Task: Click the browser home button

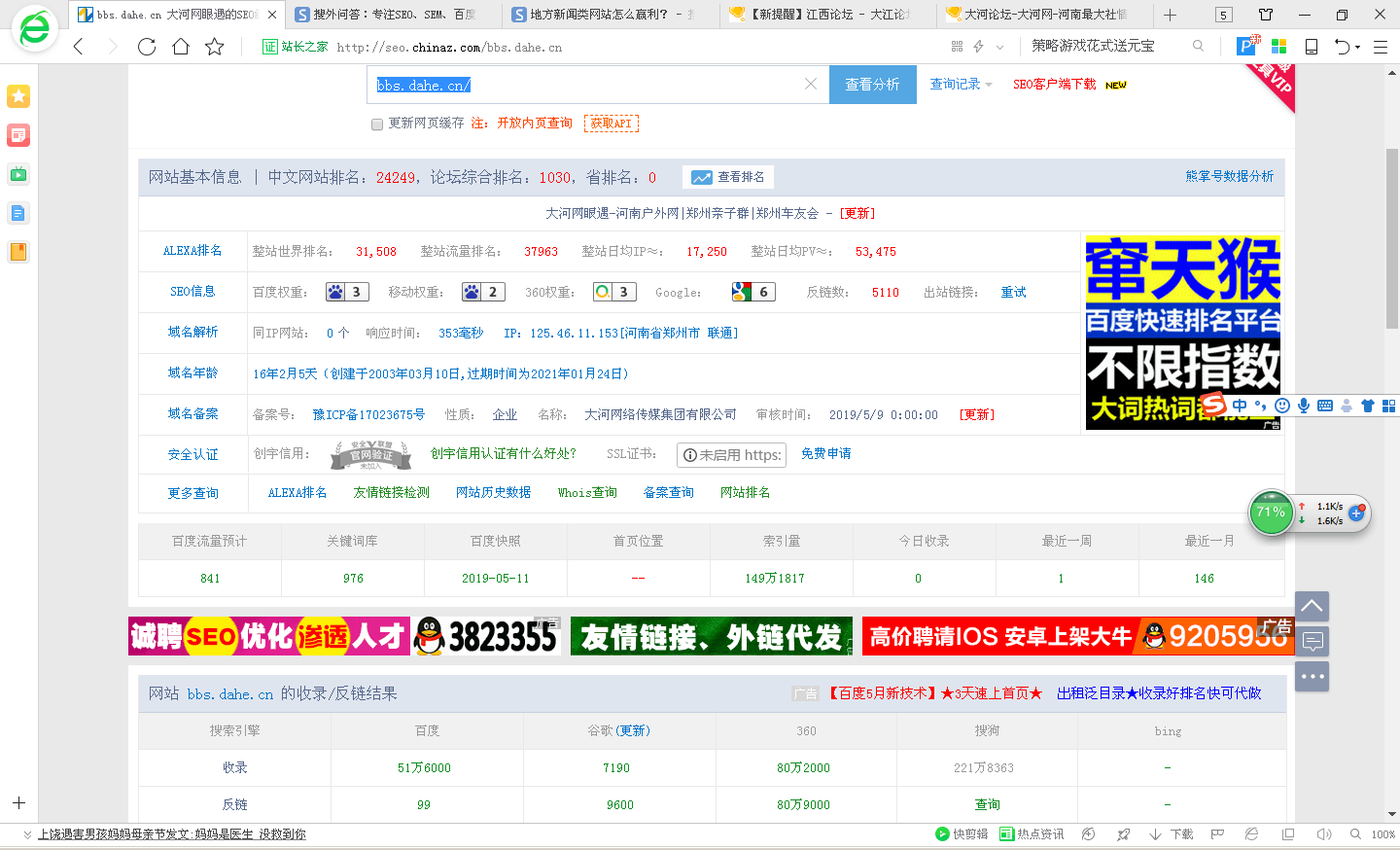Action: [181, 47]
